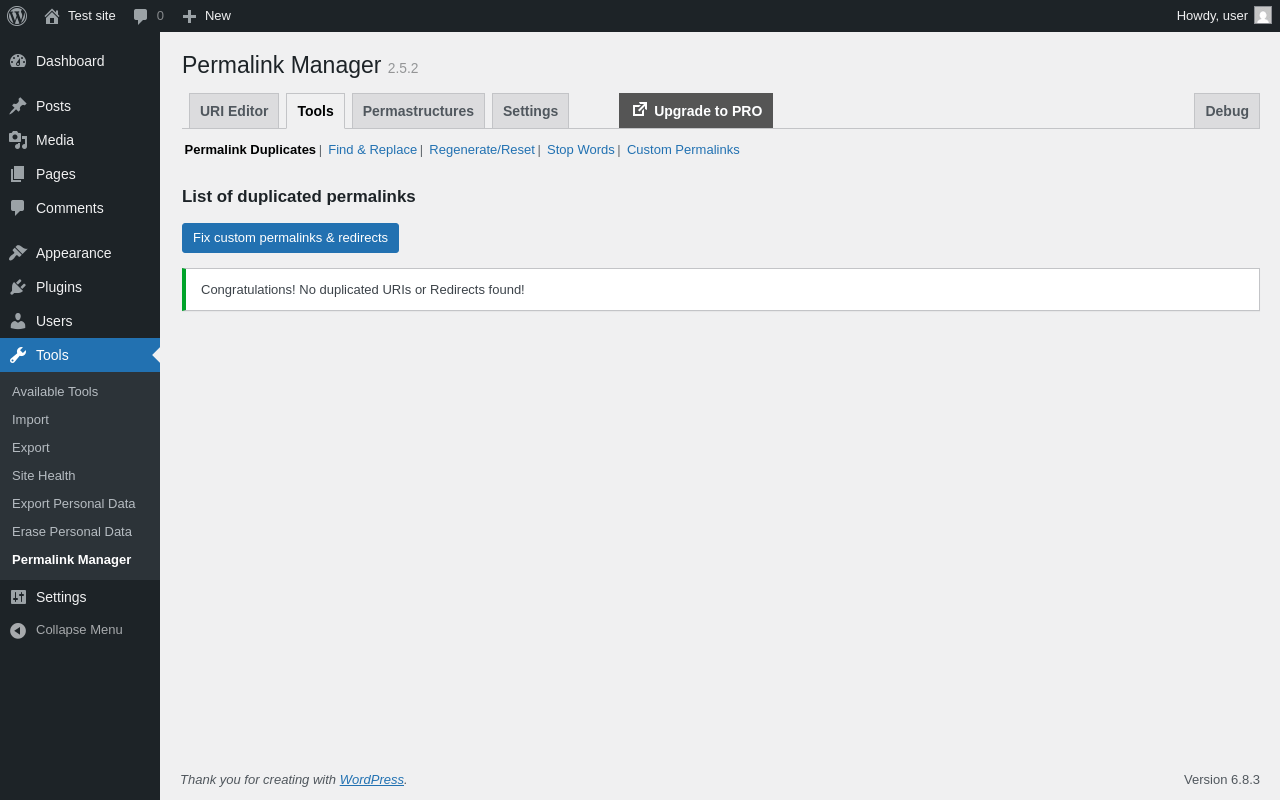Collapse the admin sidebar menu
The image size is (1280, 800).
(x=66, y=630)
